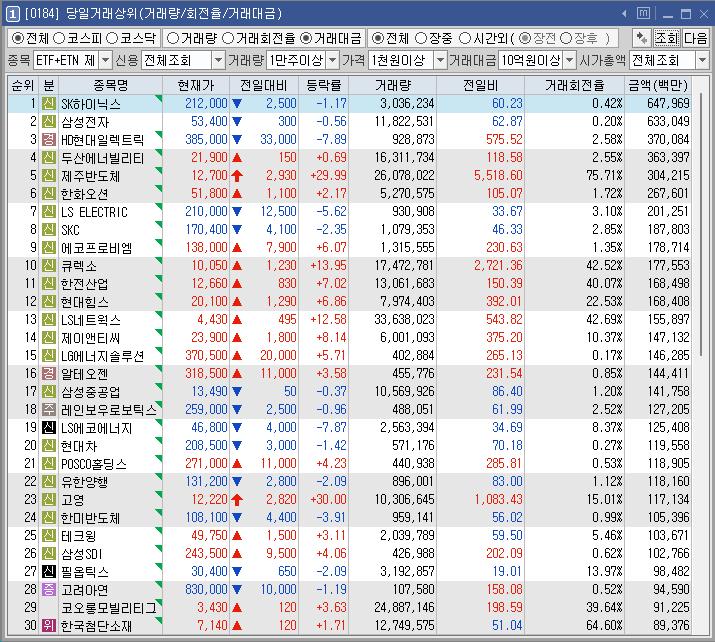Click the 위 badge icon for 한국첨단소재

(49, 626)
